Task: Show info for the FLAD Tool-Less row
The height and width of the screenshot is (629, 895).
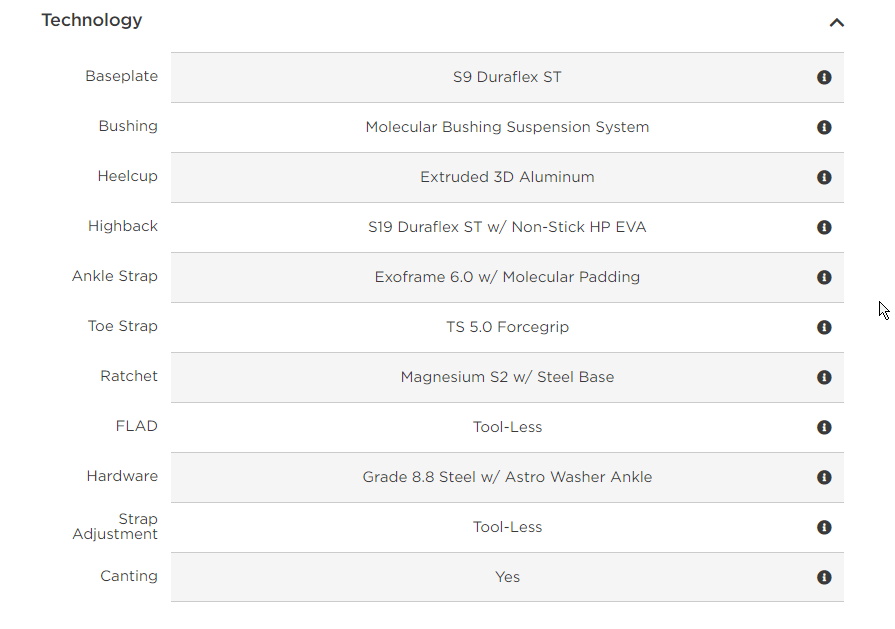Action: tap(824, 427)
